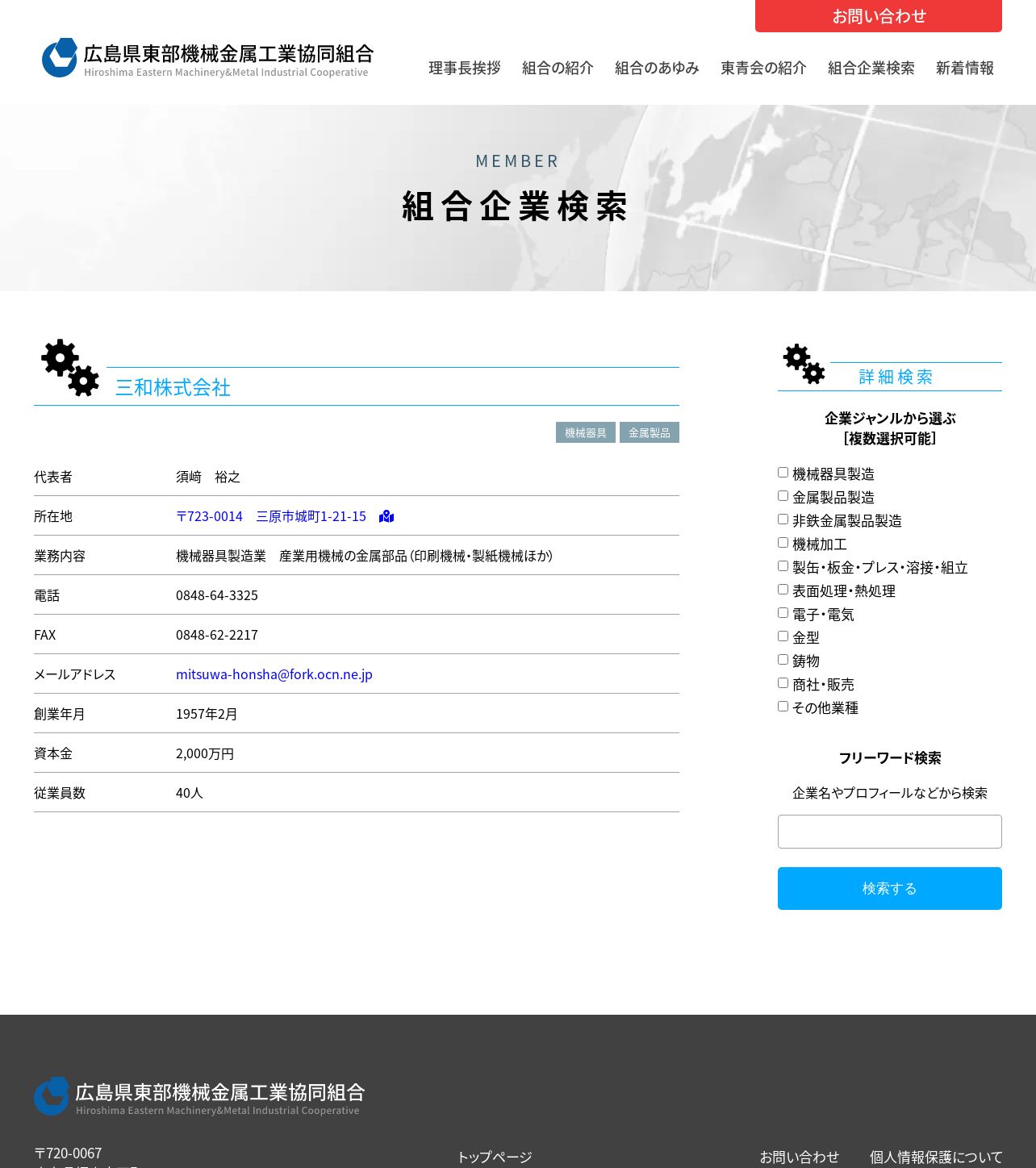Image resolution: width=1036 pixels, height=1168 pixels.
Task: Check the その他業種 checkbox
Action: [x=783, y=707]
